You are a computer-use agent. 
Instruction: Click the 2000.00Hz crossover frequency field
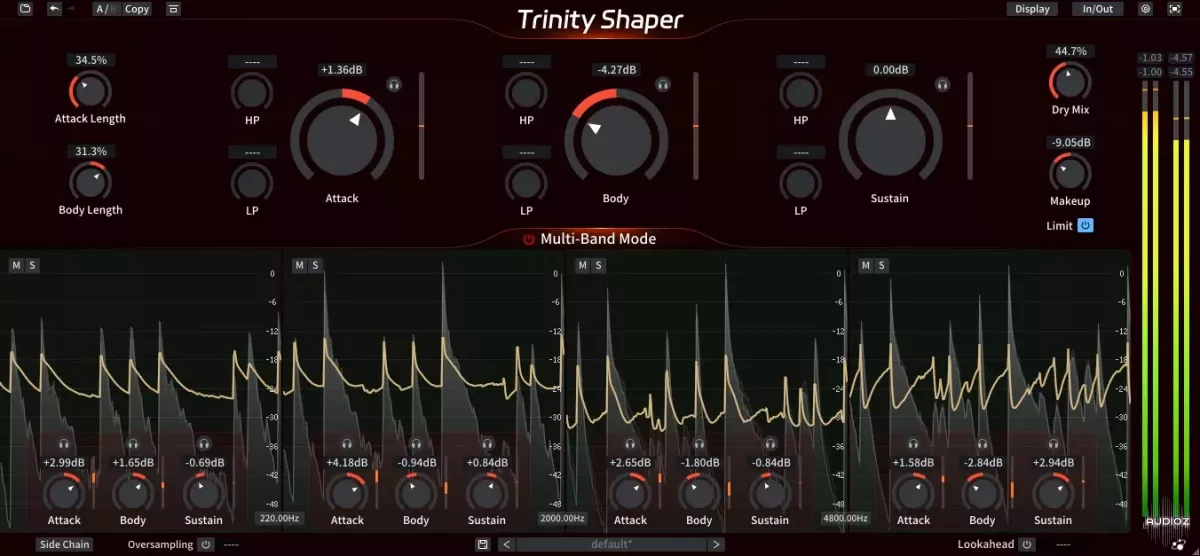[x=562, y=518]
